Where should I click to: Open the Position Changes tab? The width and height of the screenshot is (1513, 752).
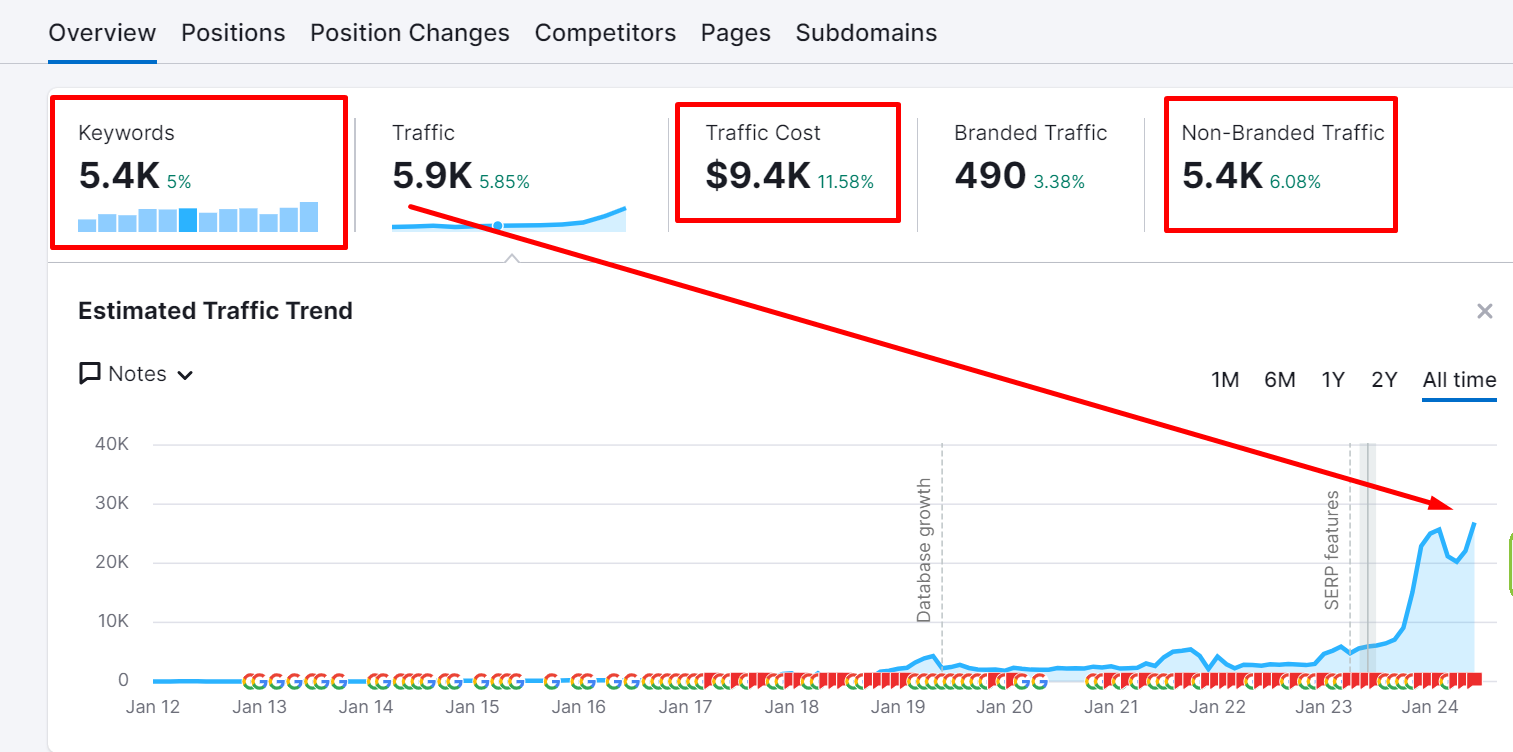(410, 33)
